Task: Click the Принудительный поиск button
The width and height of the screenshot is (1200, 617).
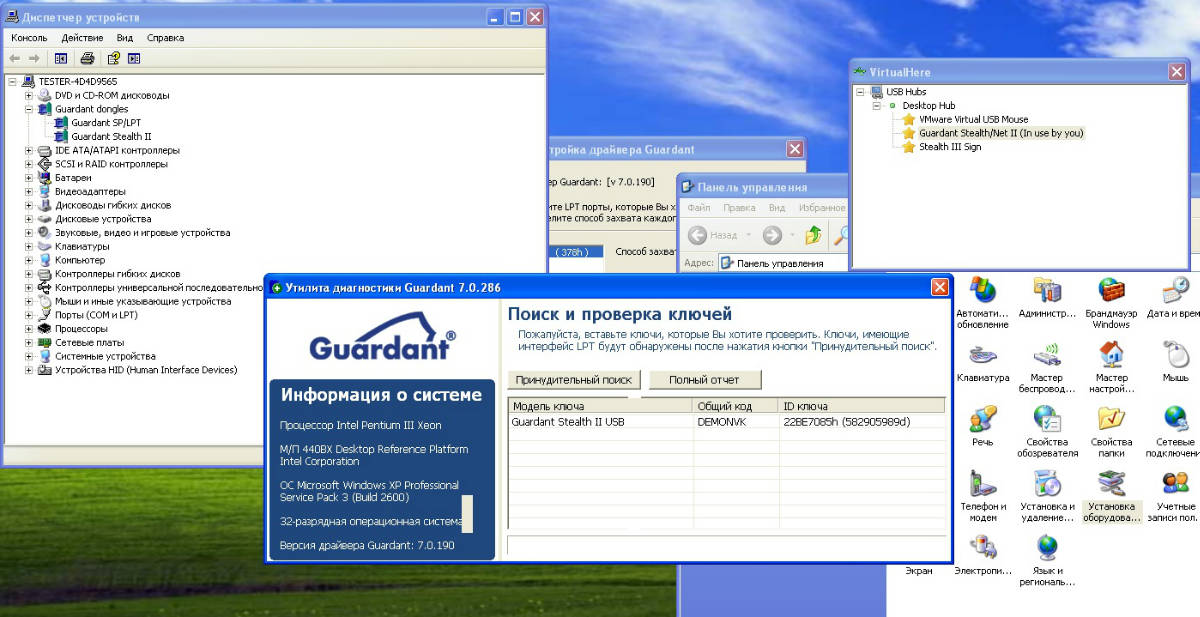Action: pyautogui.click(x=574, y=380)
